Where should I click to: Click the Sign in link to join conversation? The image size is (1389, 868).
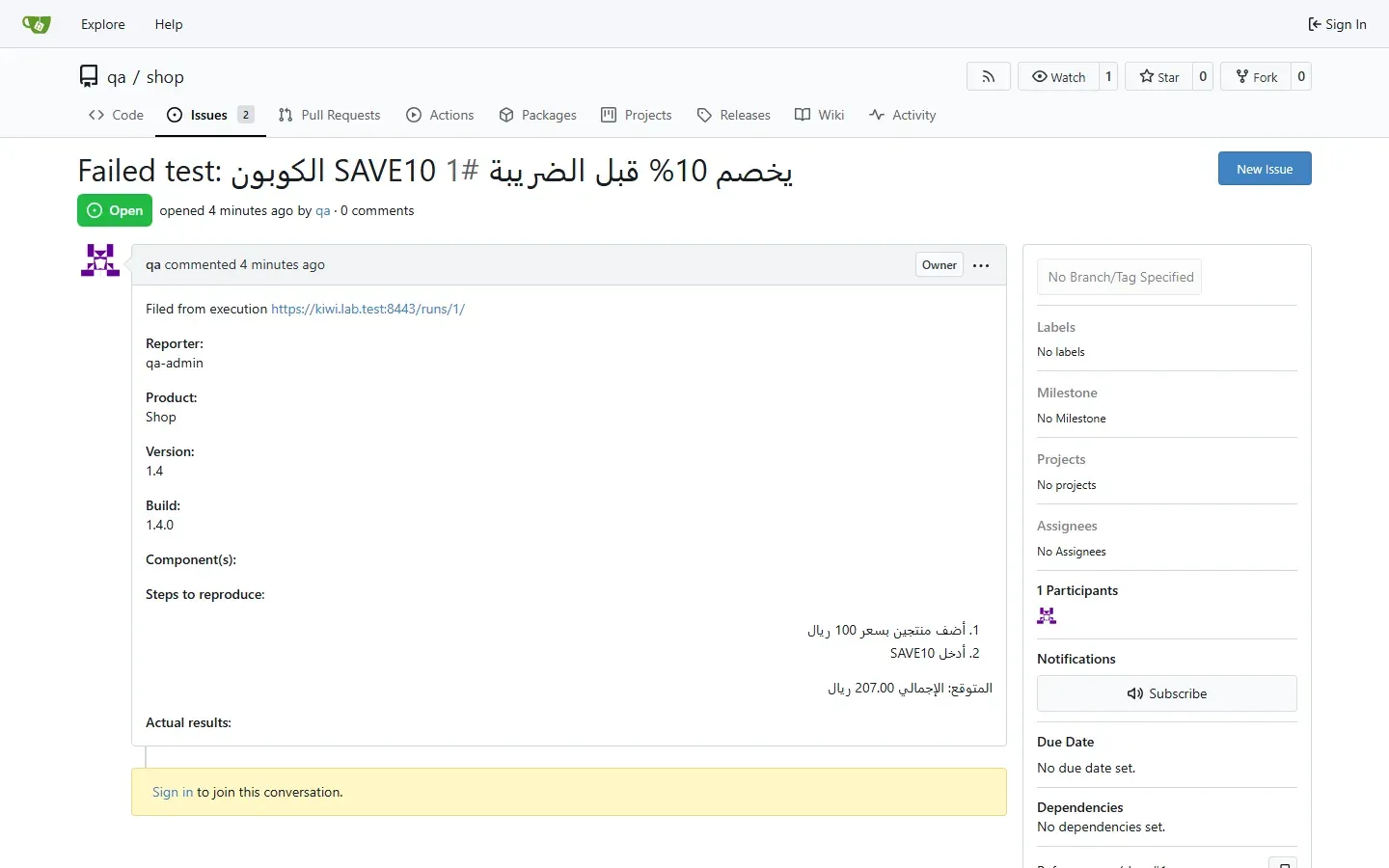pos(173,792)
